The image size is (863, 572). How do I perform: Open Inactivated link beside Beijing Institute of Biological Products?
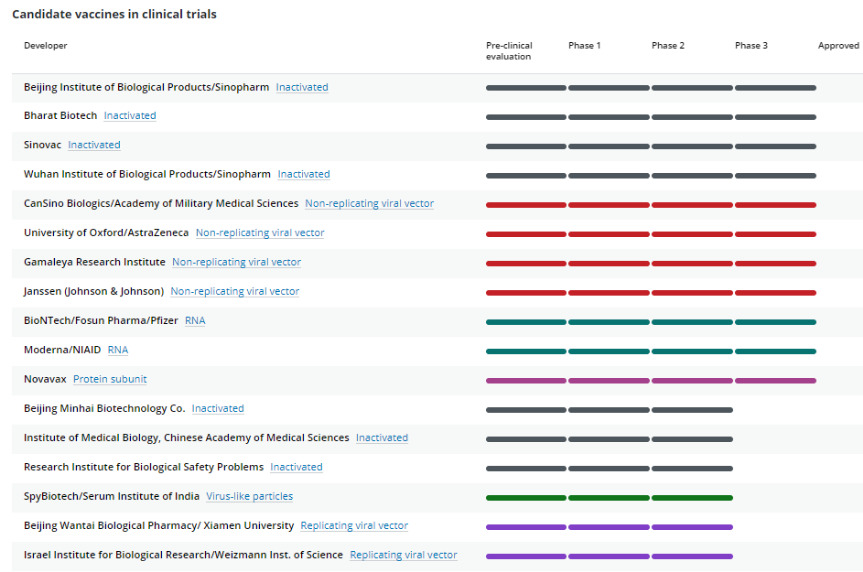tap(302, 87)
